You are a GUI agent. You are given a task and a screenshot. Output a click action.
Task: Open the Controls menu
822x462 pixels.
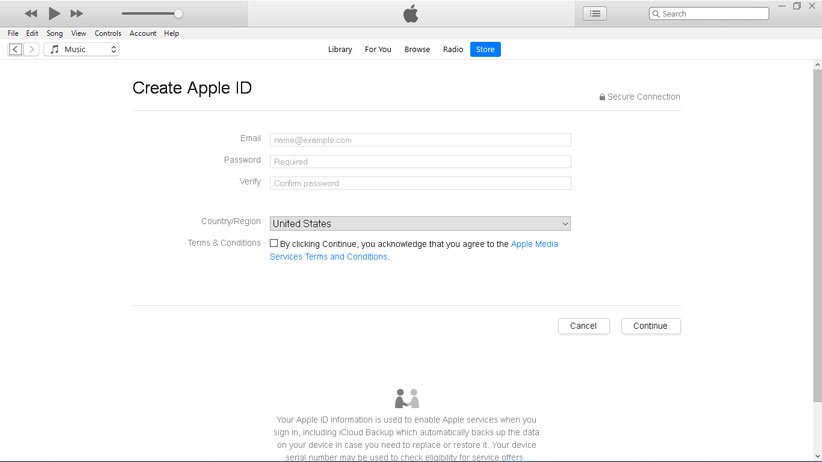click(x=108, y=33)
